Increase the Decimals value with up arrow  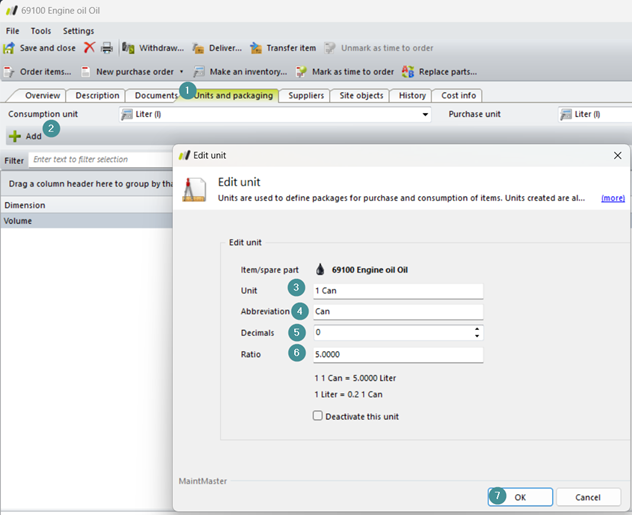[x=477, y=328]
